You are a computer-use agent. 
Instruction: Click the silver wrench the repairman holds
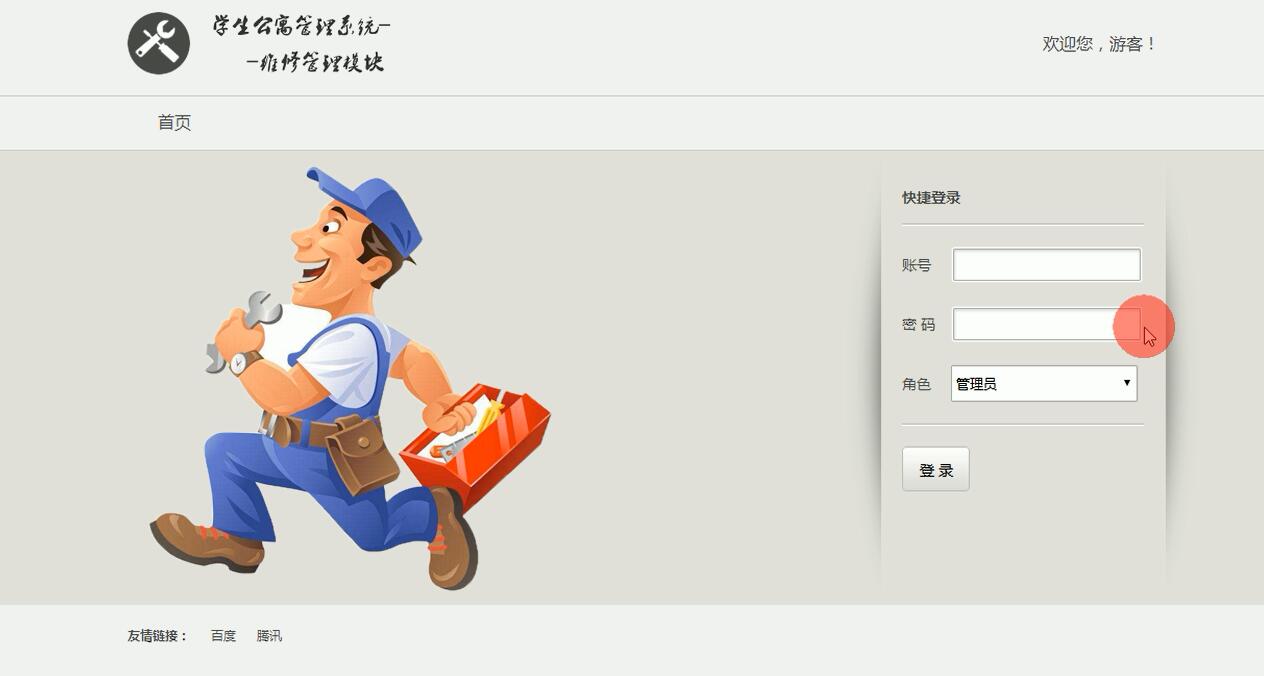coord(243,330)
